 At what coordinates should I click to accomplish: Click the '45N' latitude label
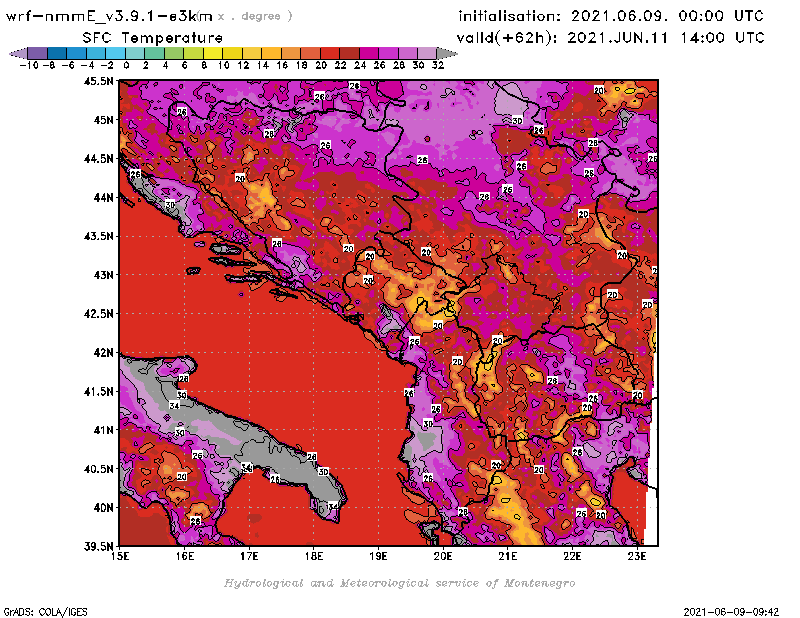click(103, 120)
